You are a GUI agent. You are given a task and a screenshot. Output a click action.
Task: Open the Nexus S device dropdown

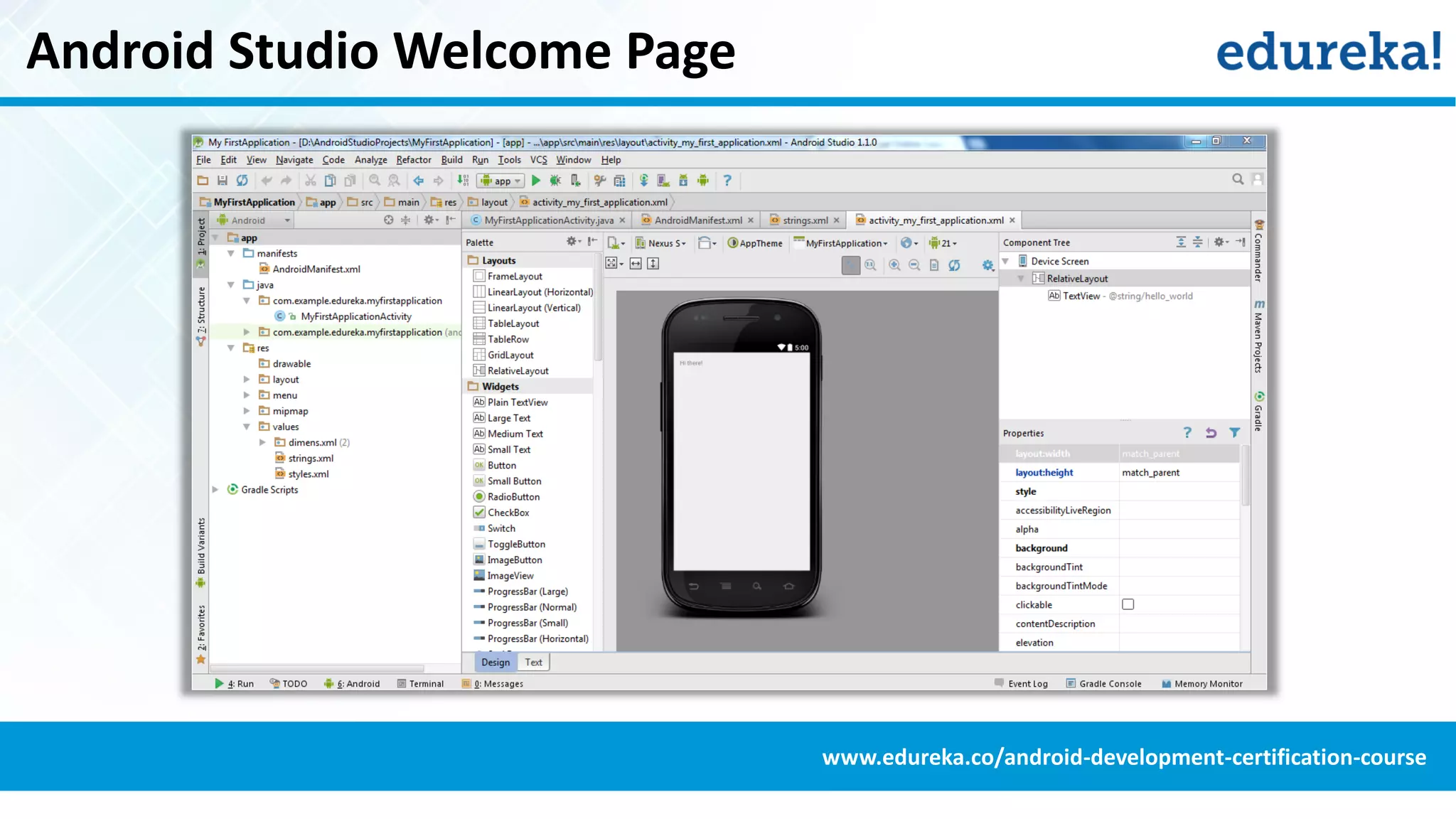pos(660,243)
